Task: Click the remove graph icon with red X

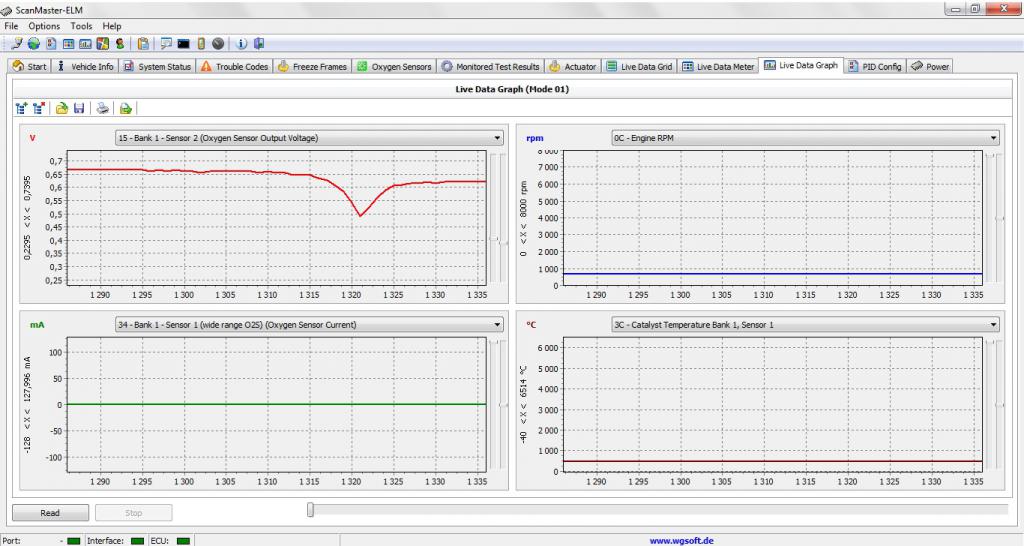Action: 39,108
